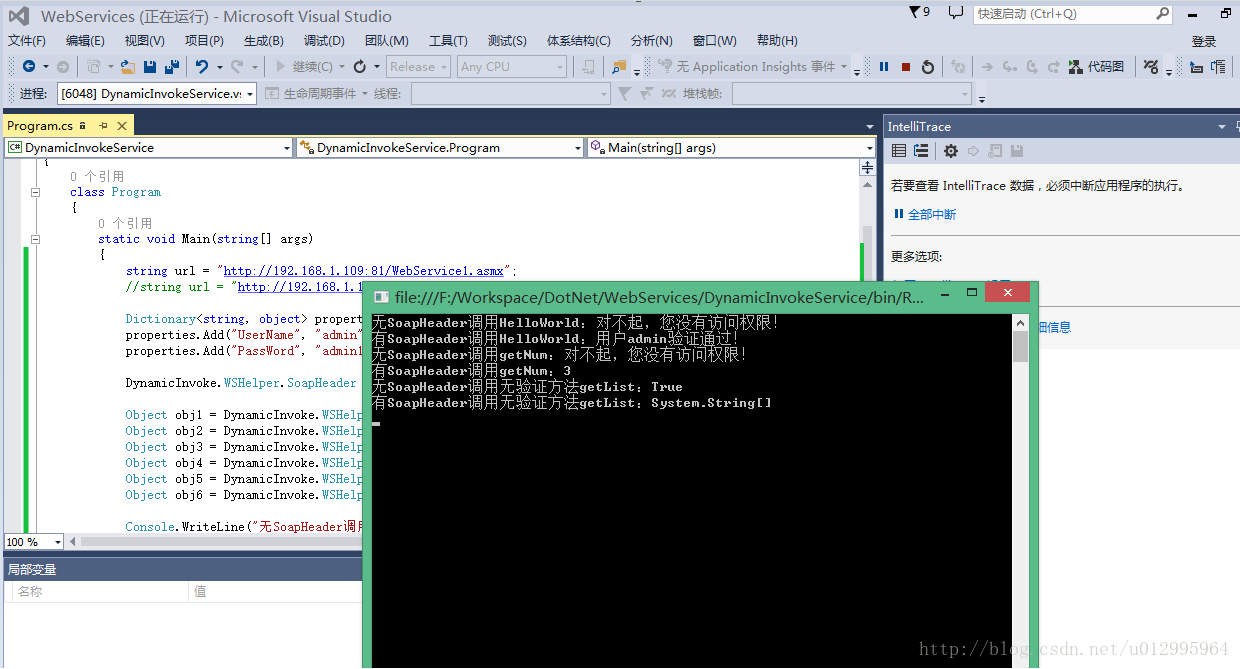Click the 登录 sign-in button
This screenshot has height=669, width=1240.
1204,41
